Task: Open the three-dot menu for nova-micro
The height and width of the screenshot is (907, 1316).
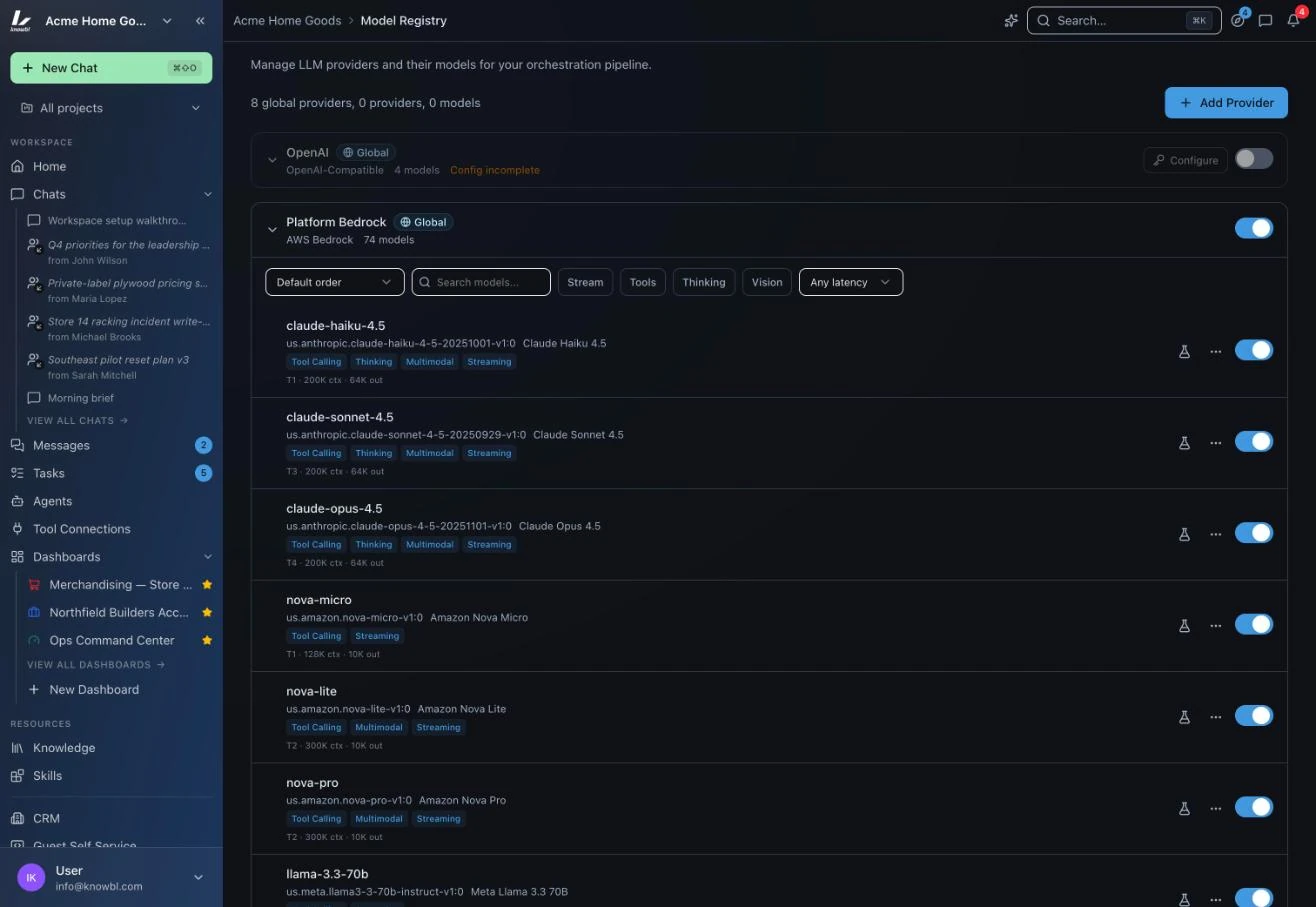Action: [x=1216, y=626]
